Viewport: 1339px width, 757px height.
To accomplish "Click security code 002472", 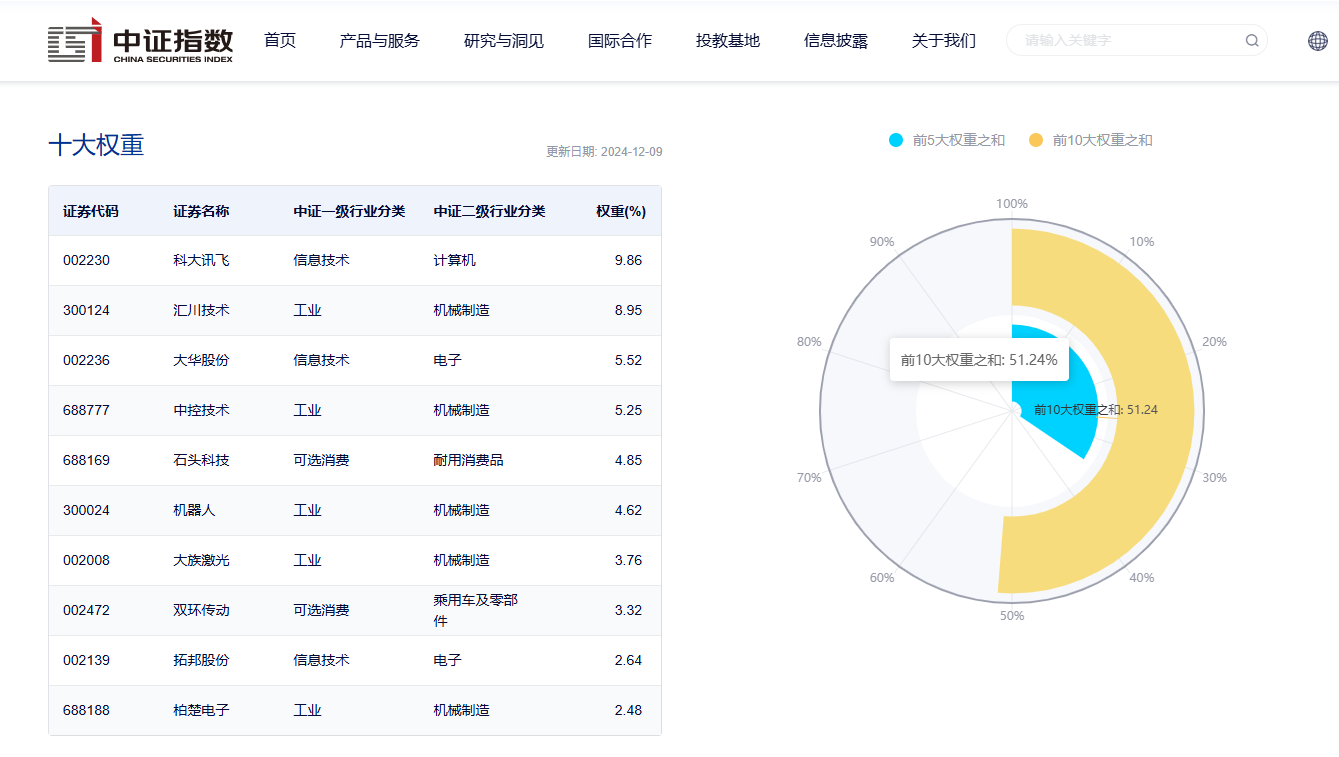I will [x=86, y=610].
